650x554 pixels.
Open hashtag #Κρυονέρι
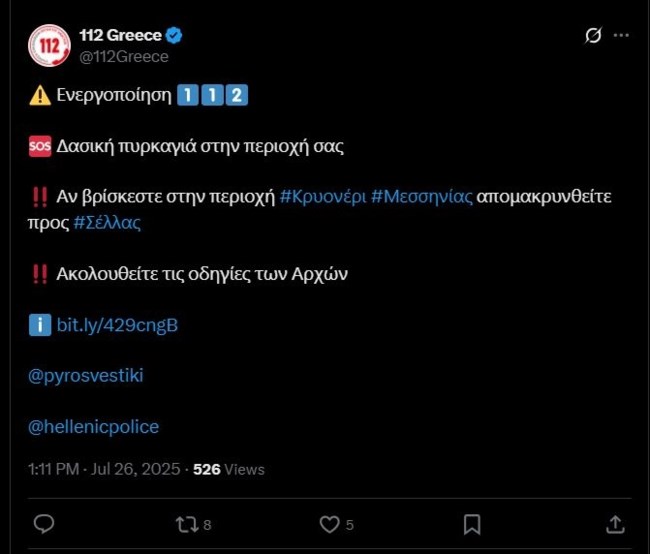pos(323,197)
